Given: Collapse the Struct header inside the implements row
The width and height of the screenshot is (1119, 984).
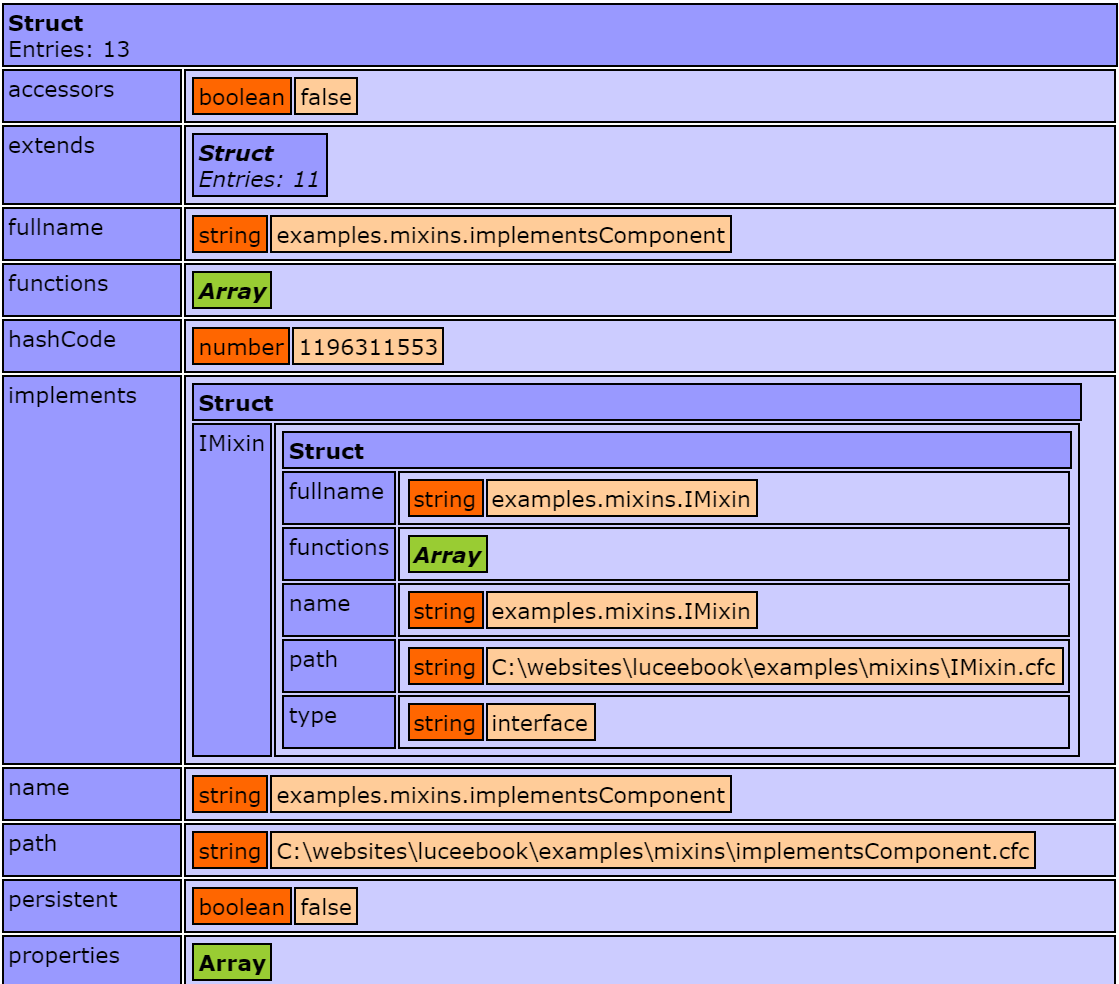Looking at the screenshot, I should click(636, 403).
